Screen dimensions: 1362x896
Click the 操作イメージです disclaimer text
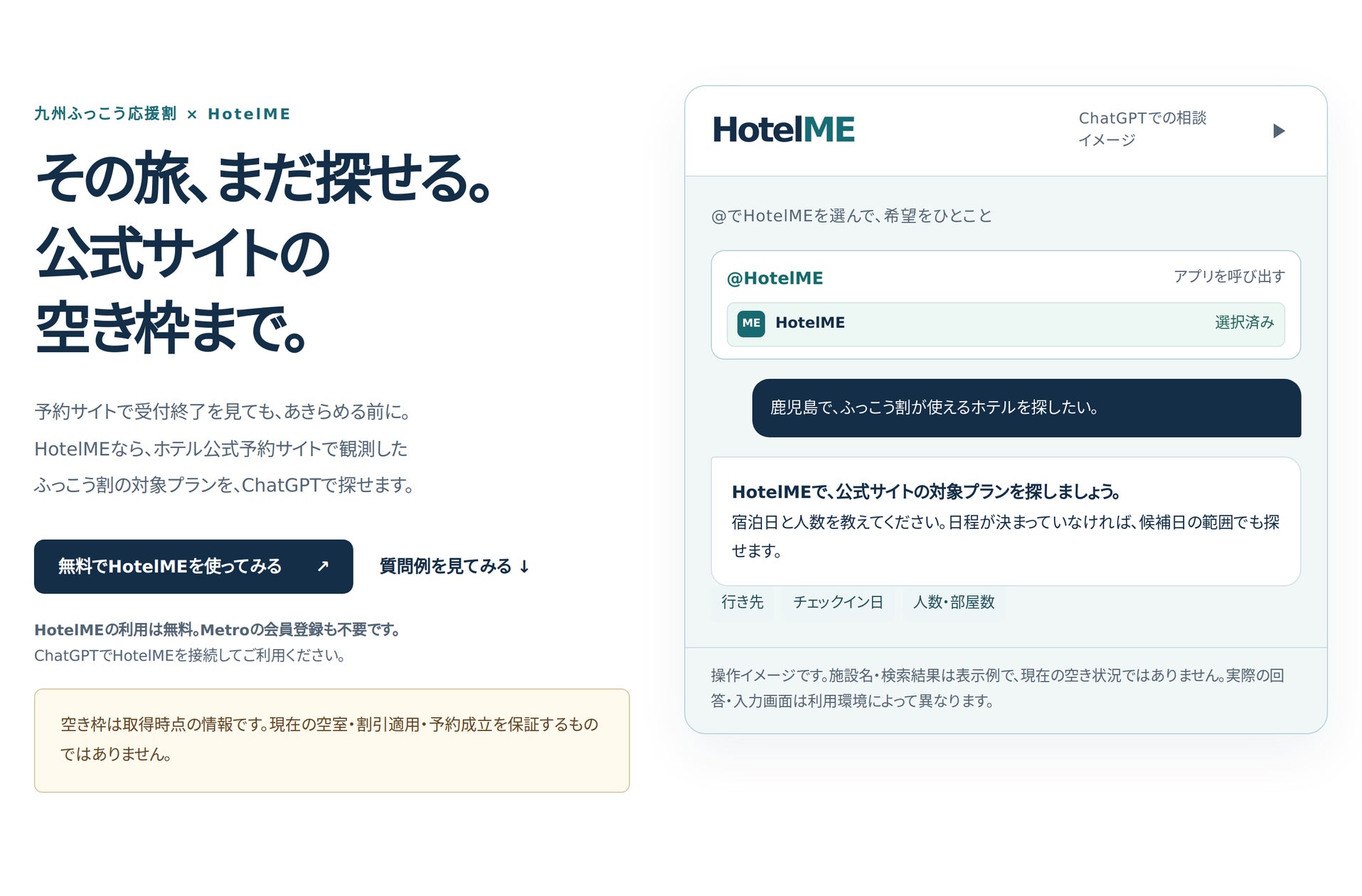tap(997, 688)
